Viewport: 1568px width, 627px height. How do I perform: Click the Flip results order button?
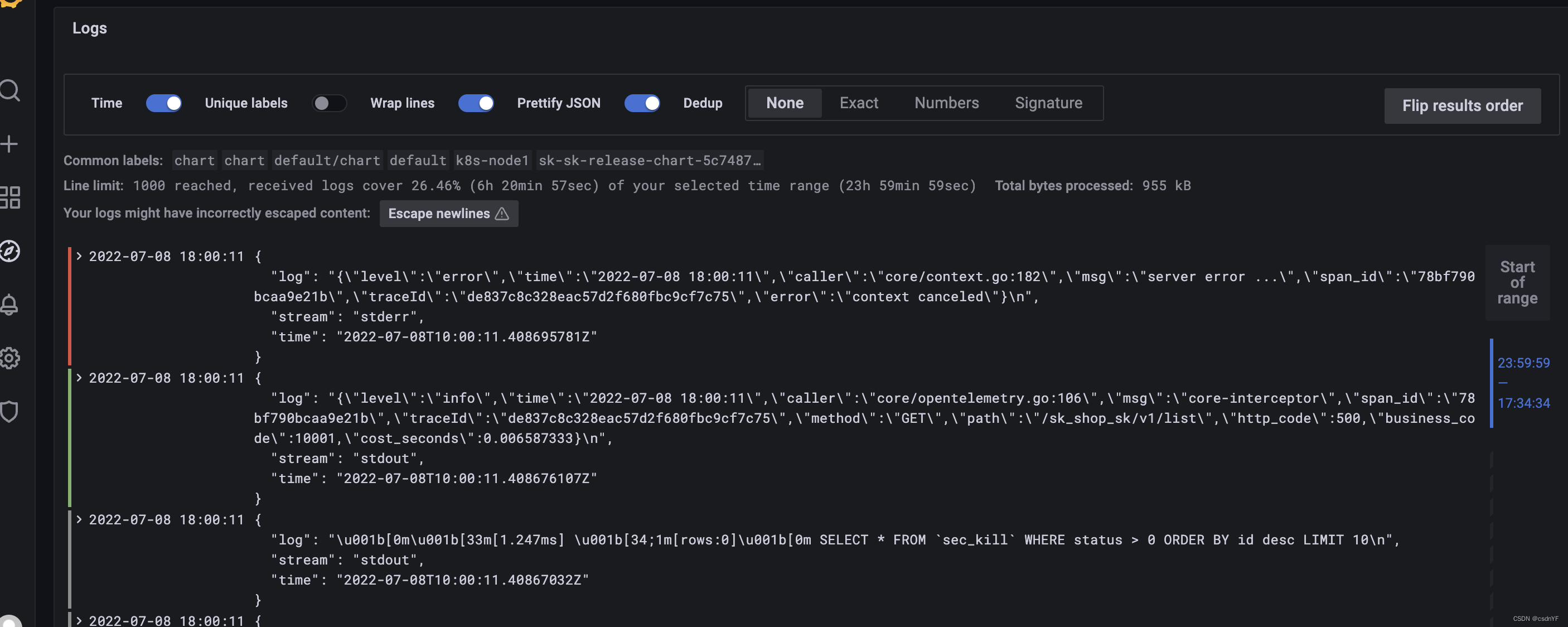pos(1462,106)
